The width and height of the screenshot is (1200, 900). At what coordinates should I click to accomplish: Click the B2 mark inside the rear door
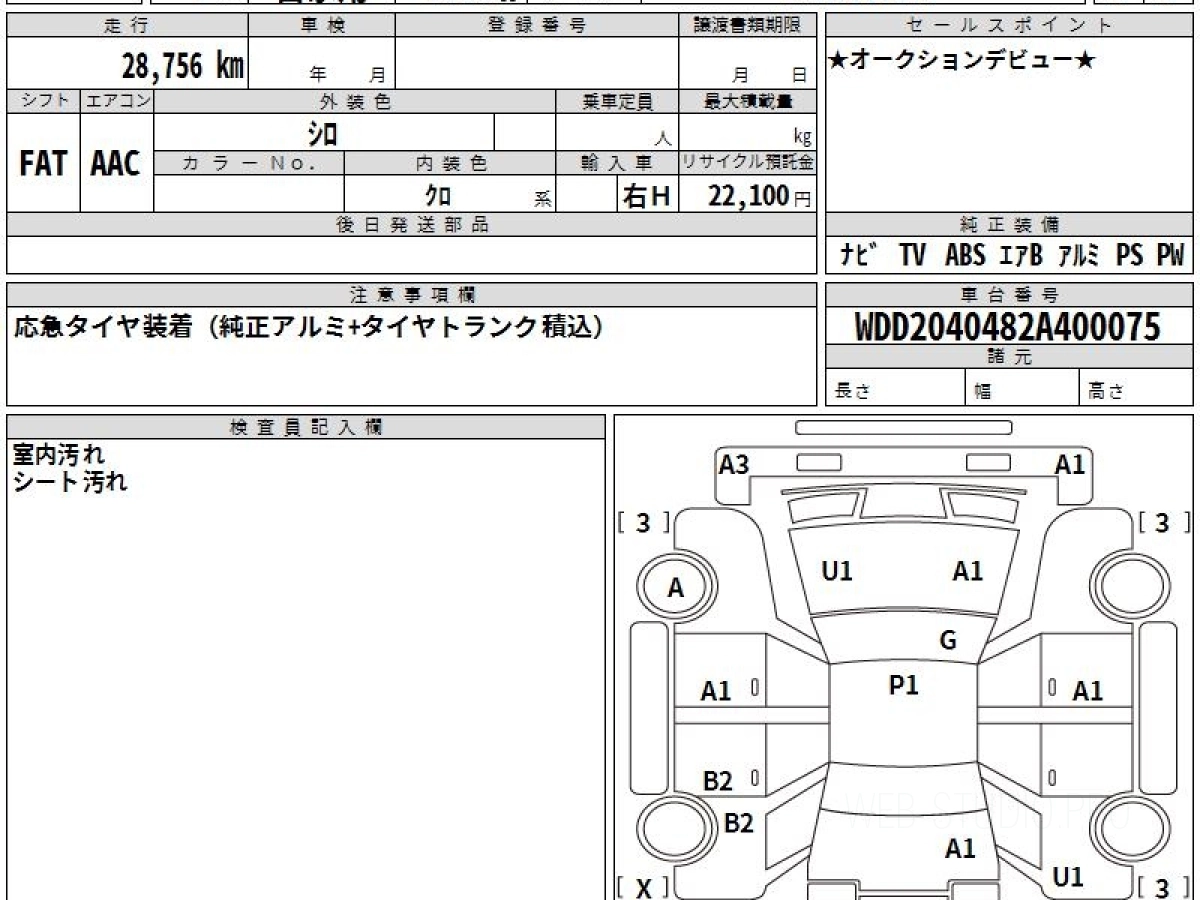pos(717,781)
